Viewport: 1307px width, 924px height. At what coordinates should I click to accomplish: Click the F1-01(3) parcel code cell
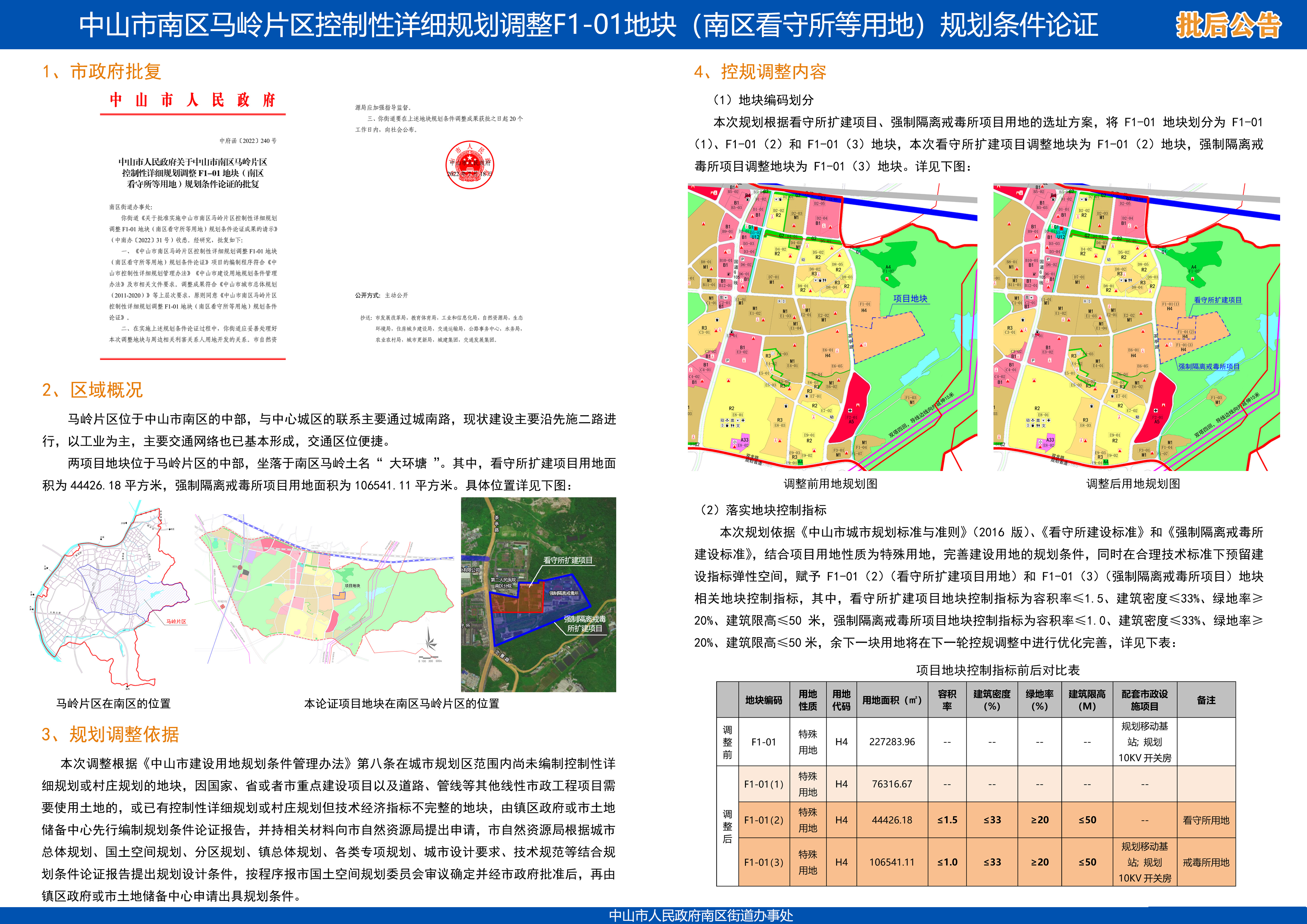tap(763, 862)
